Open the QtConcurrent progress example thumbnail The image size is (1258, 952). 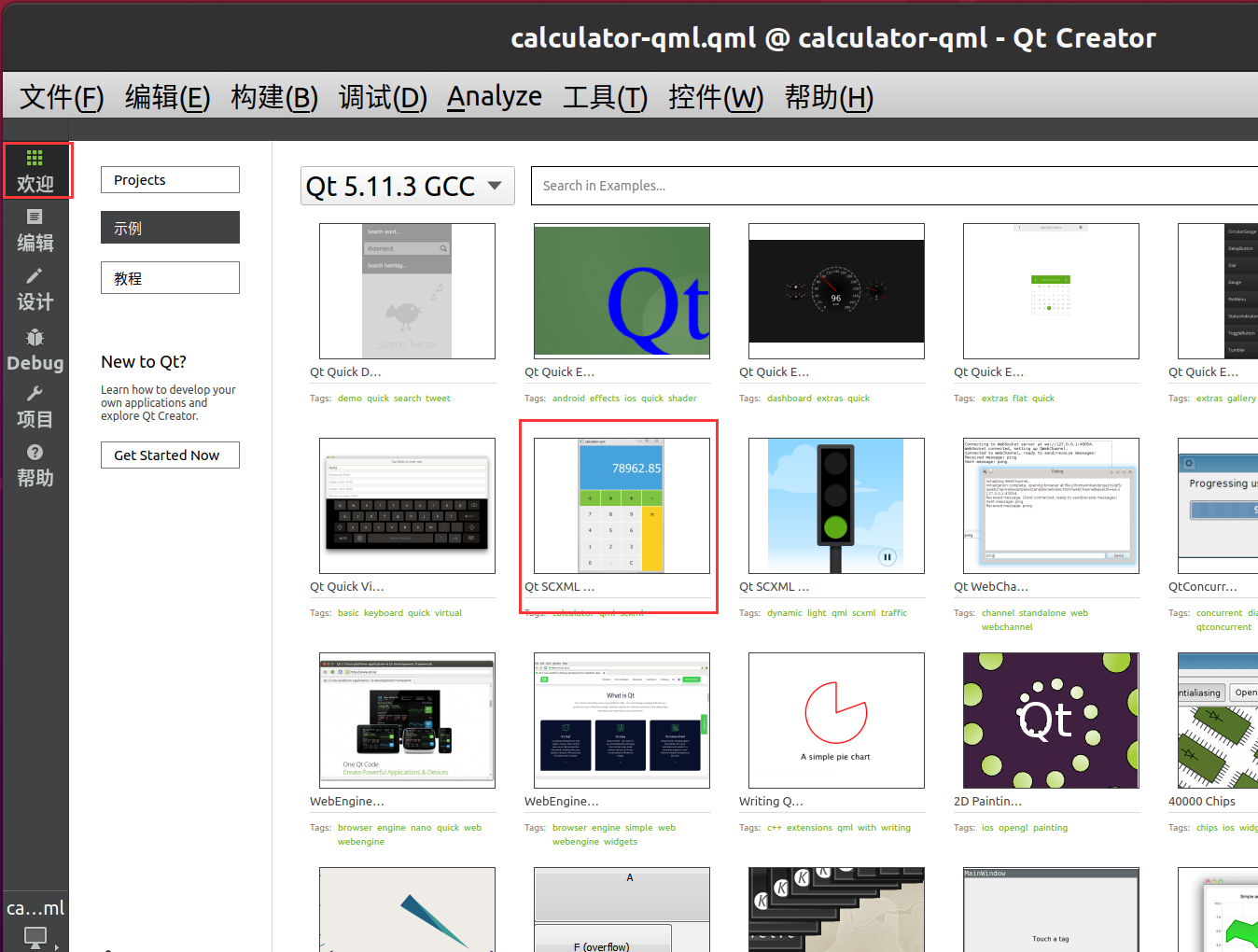[1218, 506]
